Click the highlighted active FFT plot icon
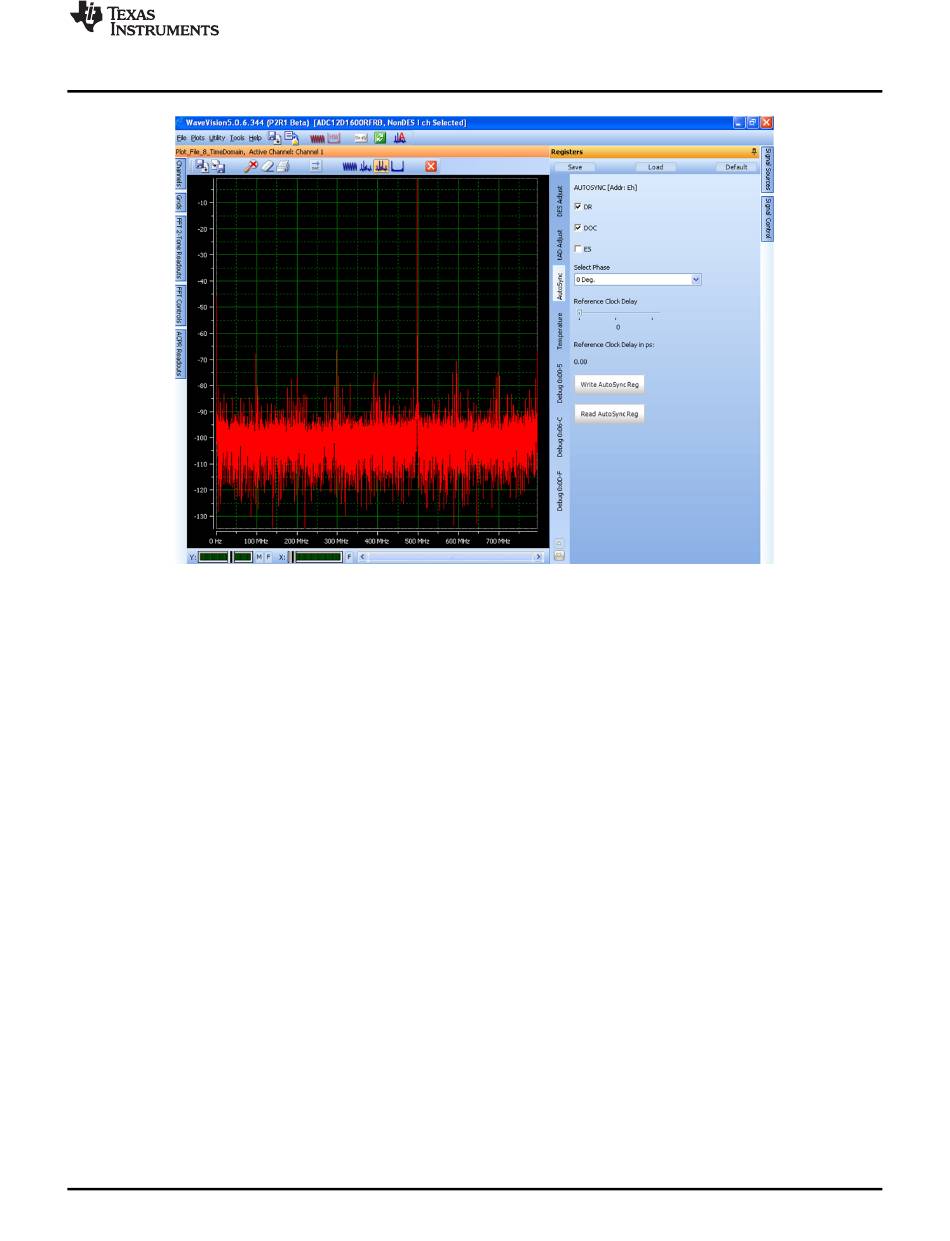The width and height of the screenshot is (950, 1241). click(x=382, y=166)
